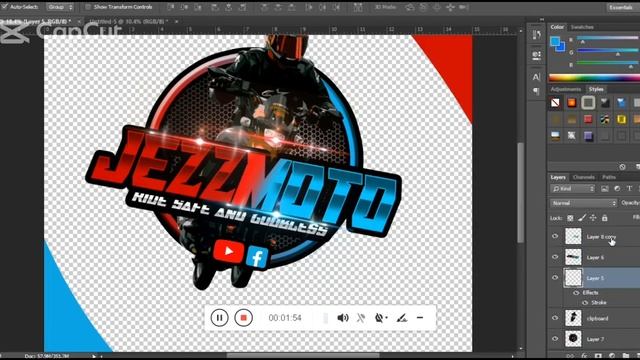Toggle Lock position icon
The image size is (640, 360).
[x=593, y=218]
